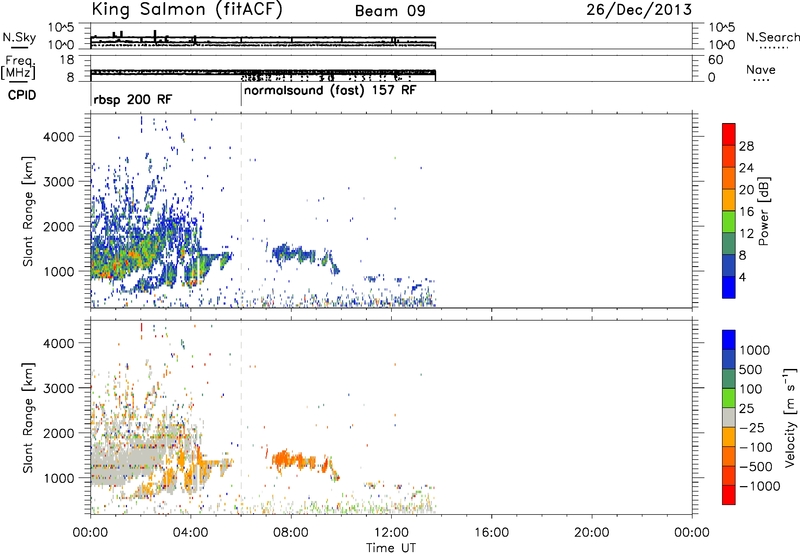Click the yellow-orange 16–20 dB power swatch

729,200
